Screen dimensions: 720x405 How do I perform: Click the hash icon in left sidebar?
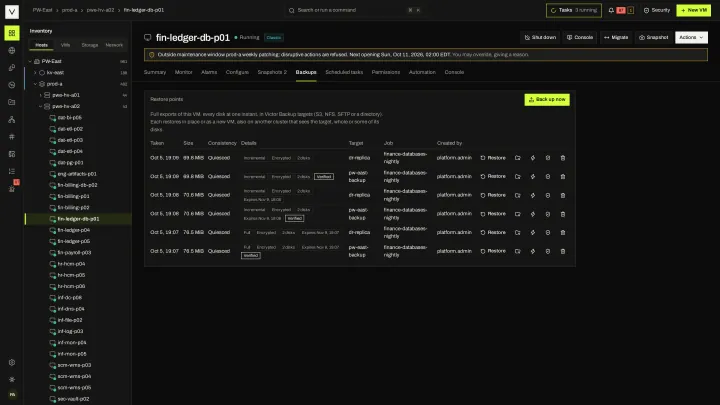tap(11, 137)
